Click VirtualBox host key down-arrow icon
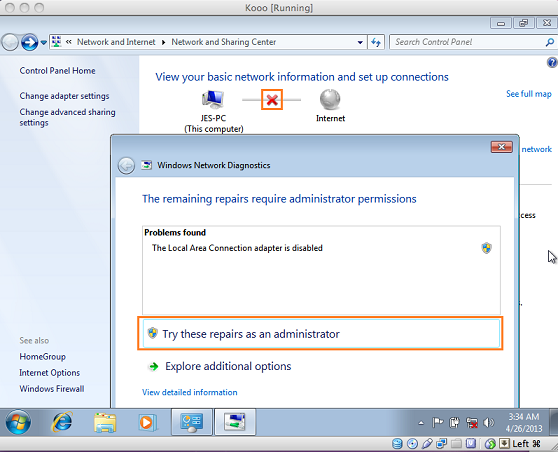Viewport: 558px width, 452px height. tap(504, 444)
